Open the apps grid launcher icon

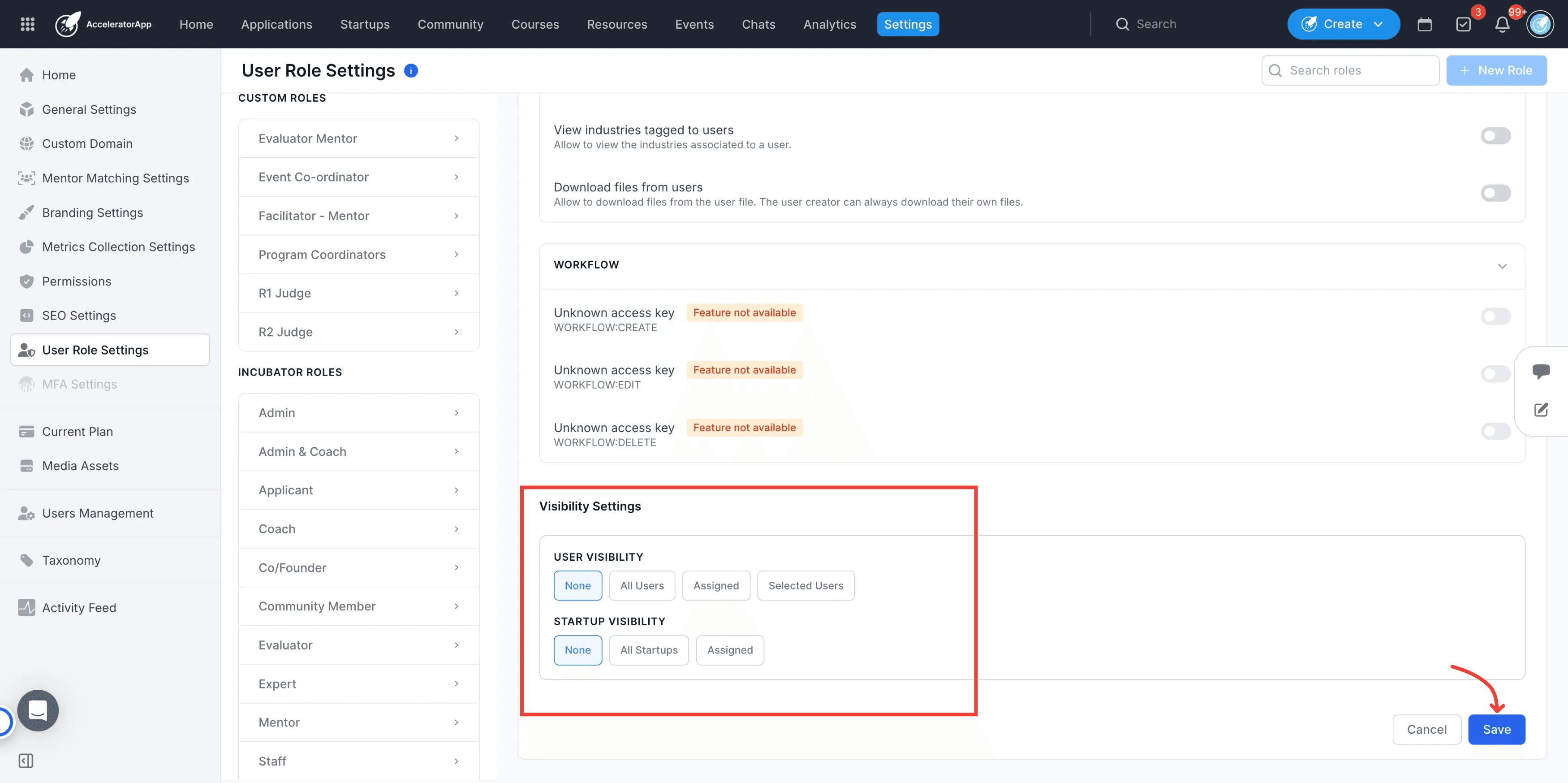pos(27,24)
